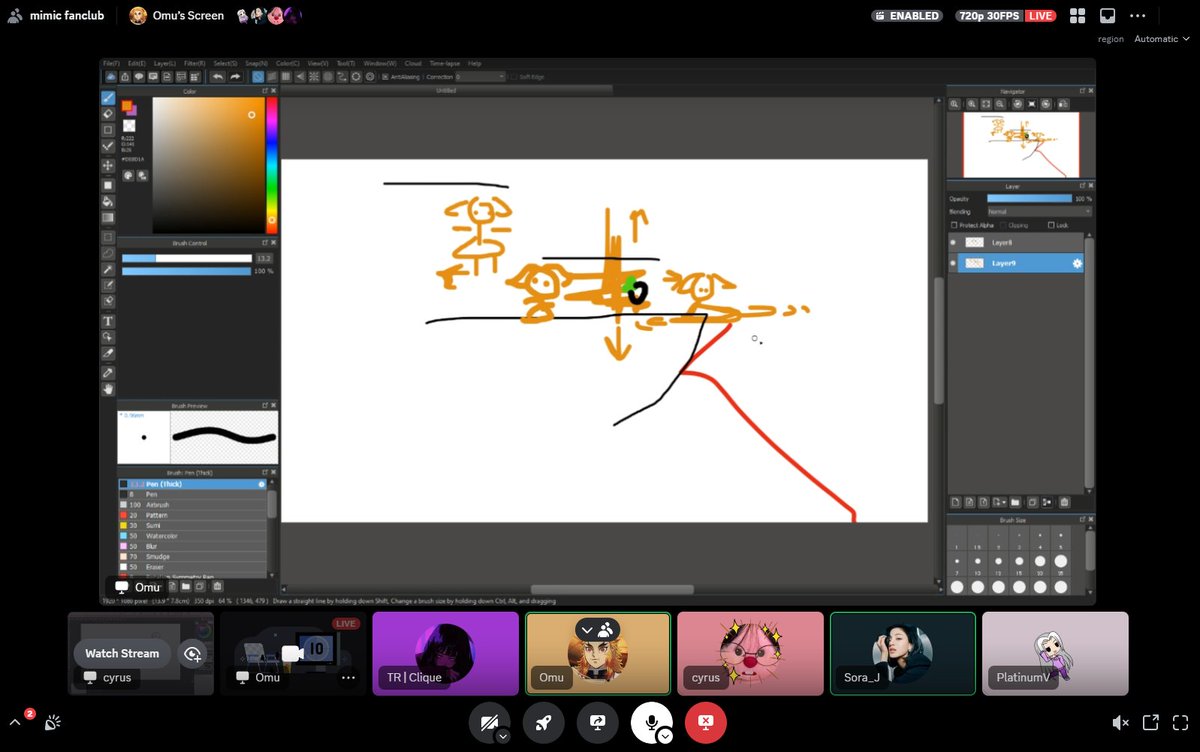Click PlatinumV participant tile
1200x752 pixels.
point(1055,654)
